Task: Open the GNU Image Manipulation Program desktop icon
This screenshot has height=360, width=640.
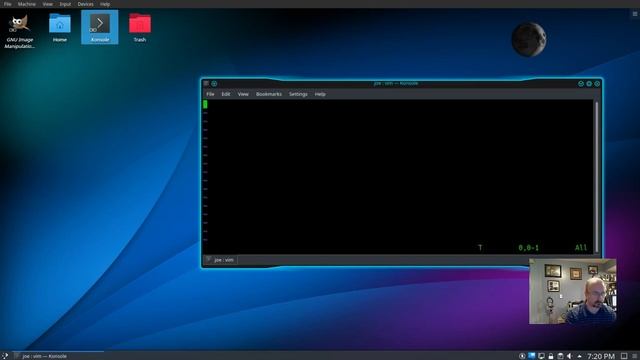Action: point(19,31)
